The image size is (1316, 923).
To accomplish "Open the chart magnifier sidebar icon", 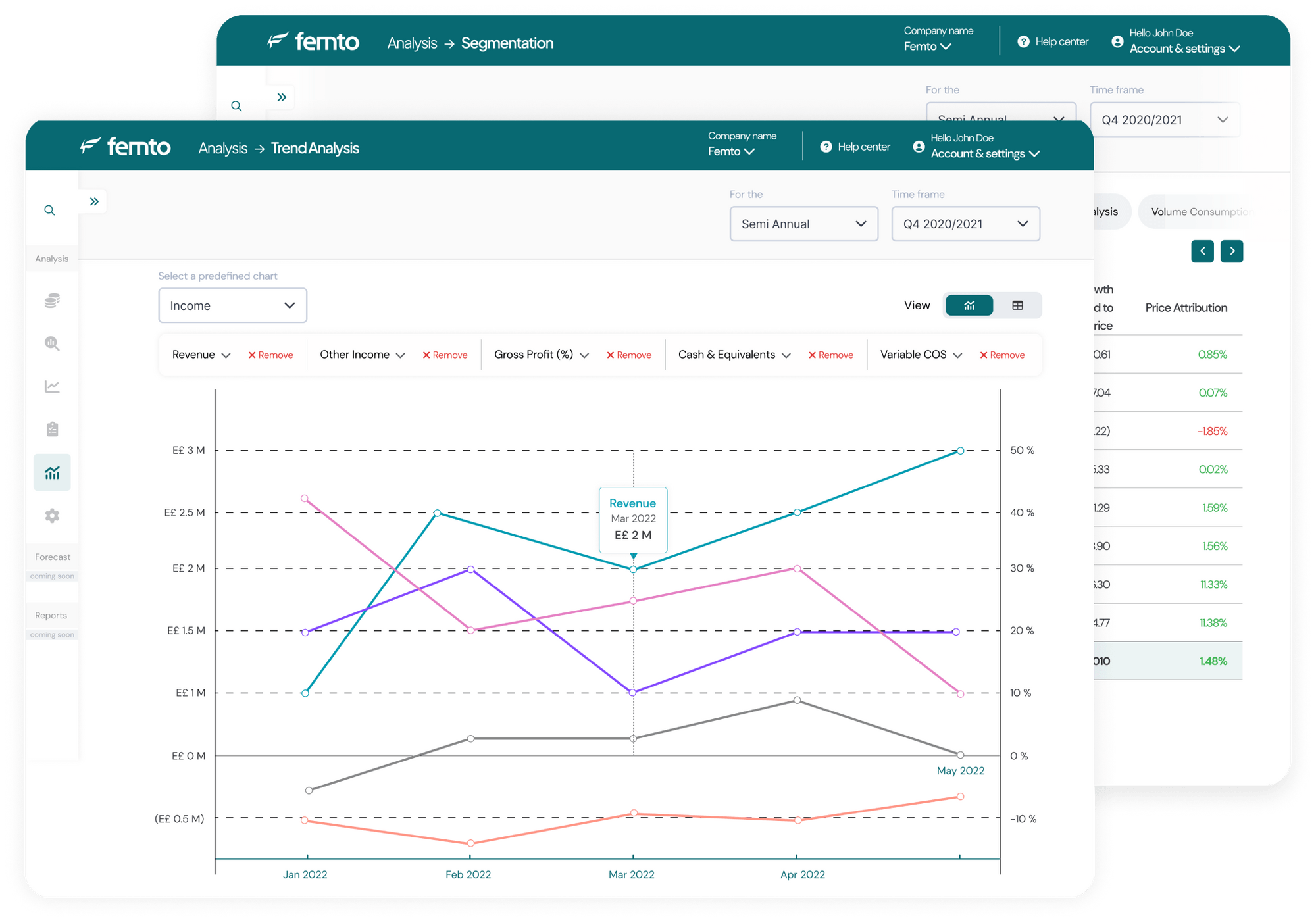I will [x=52, y=343].
